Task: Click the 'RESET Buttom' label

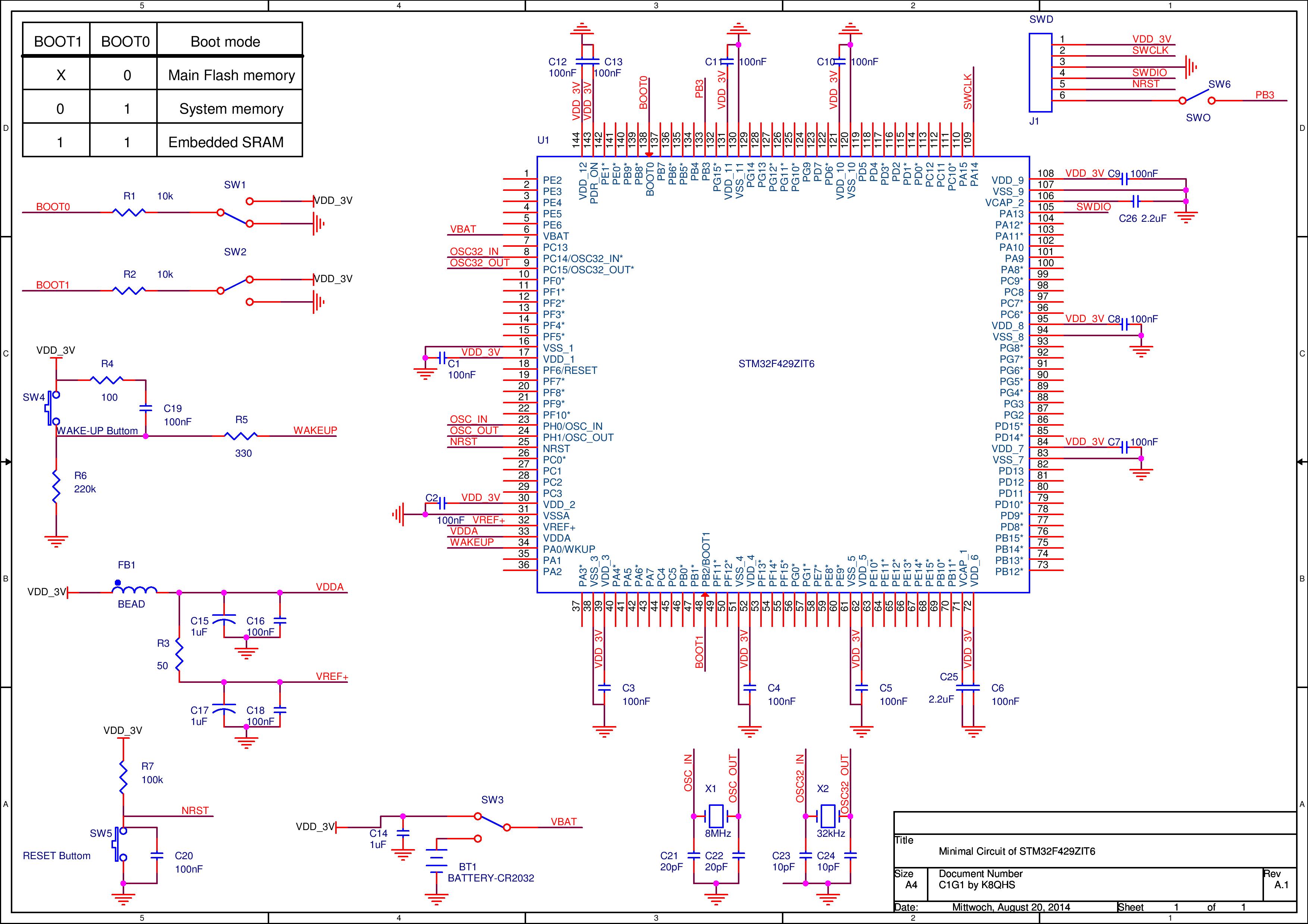Action: (x=56, y=856)
